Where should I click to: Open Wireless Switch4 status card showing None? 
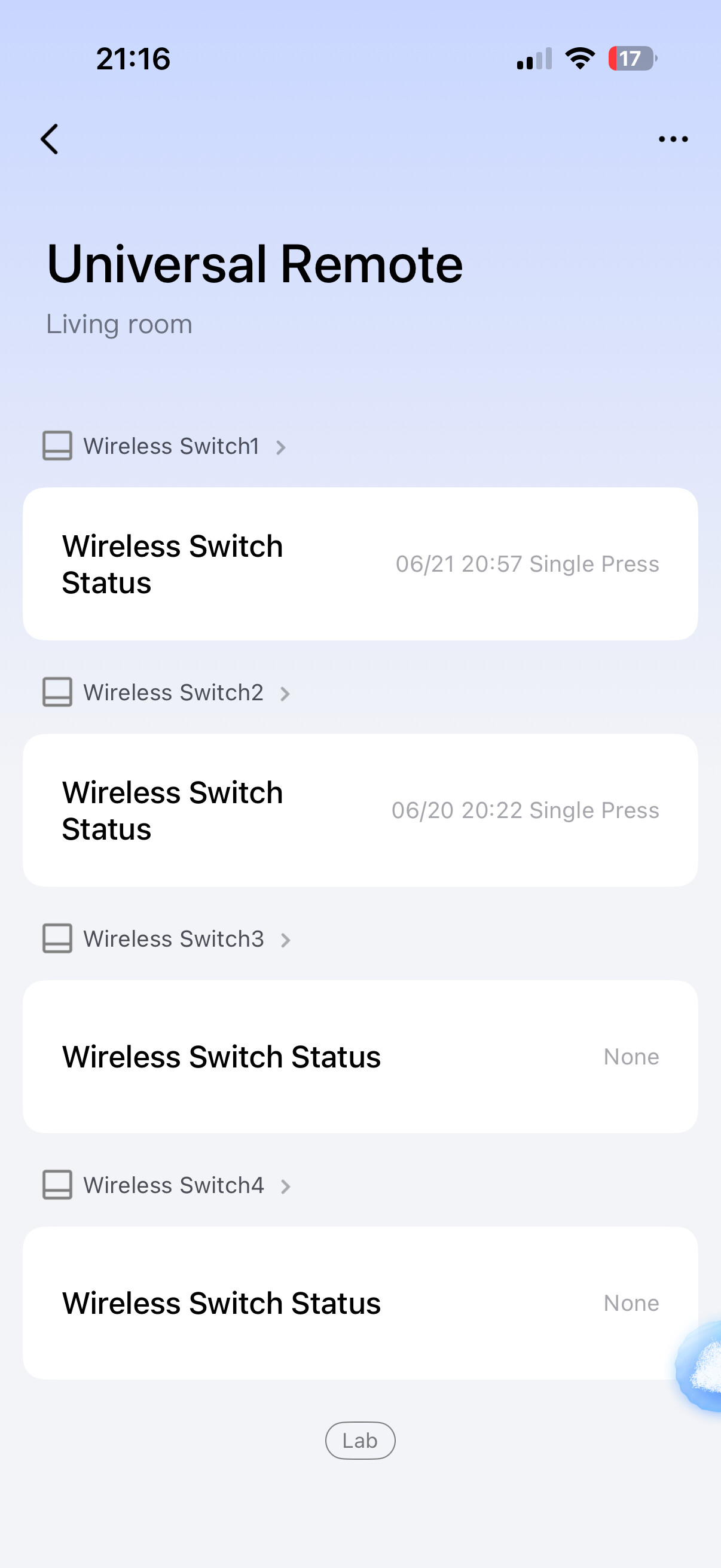coord(360,1303)
